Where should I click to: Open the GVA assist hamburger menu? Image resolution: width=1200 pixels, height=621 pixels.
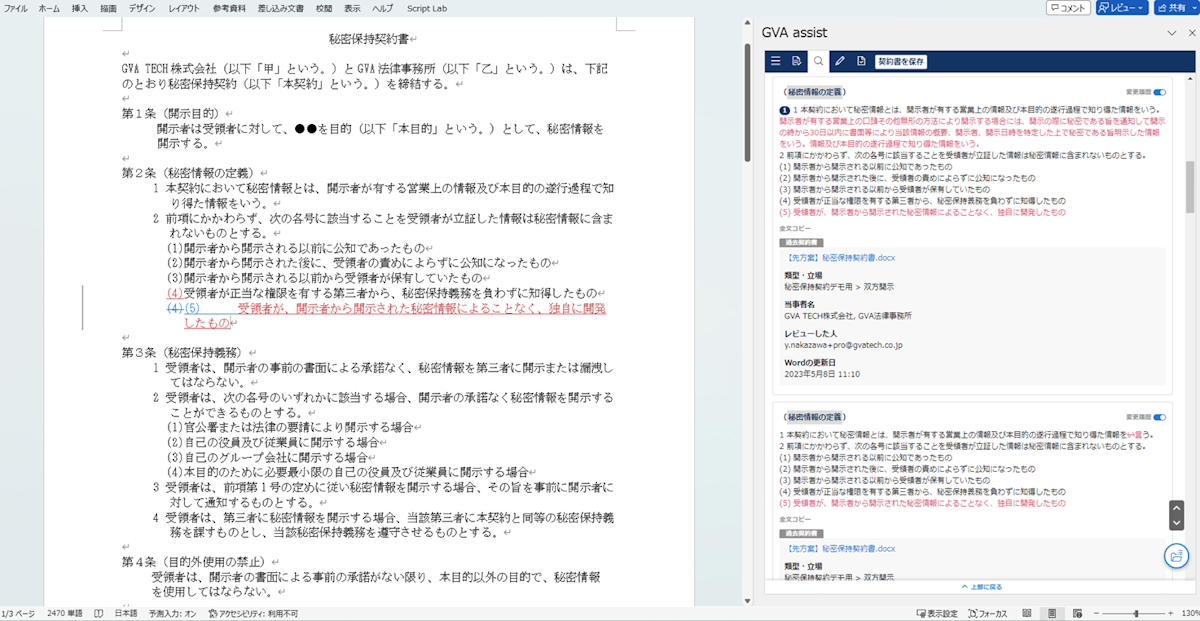coord(775,61)
